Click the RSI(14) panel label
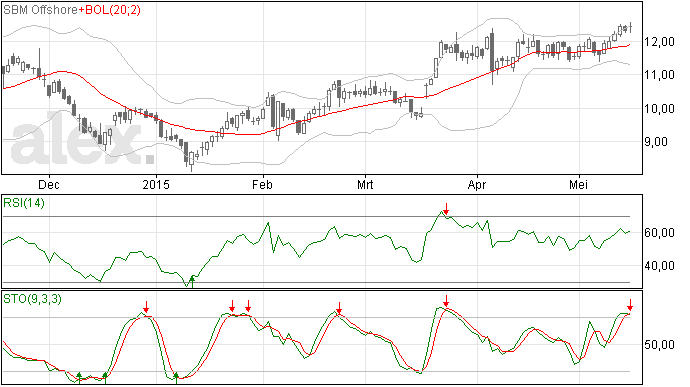690x387 pixels. 24,203
